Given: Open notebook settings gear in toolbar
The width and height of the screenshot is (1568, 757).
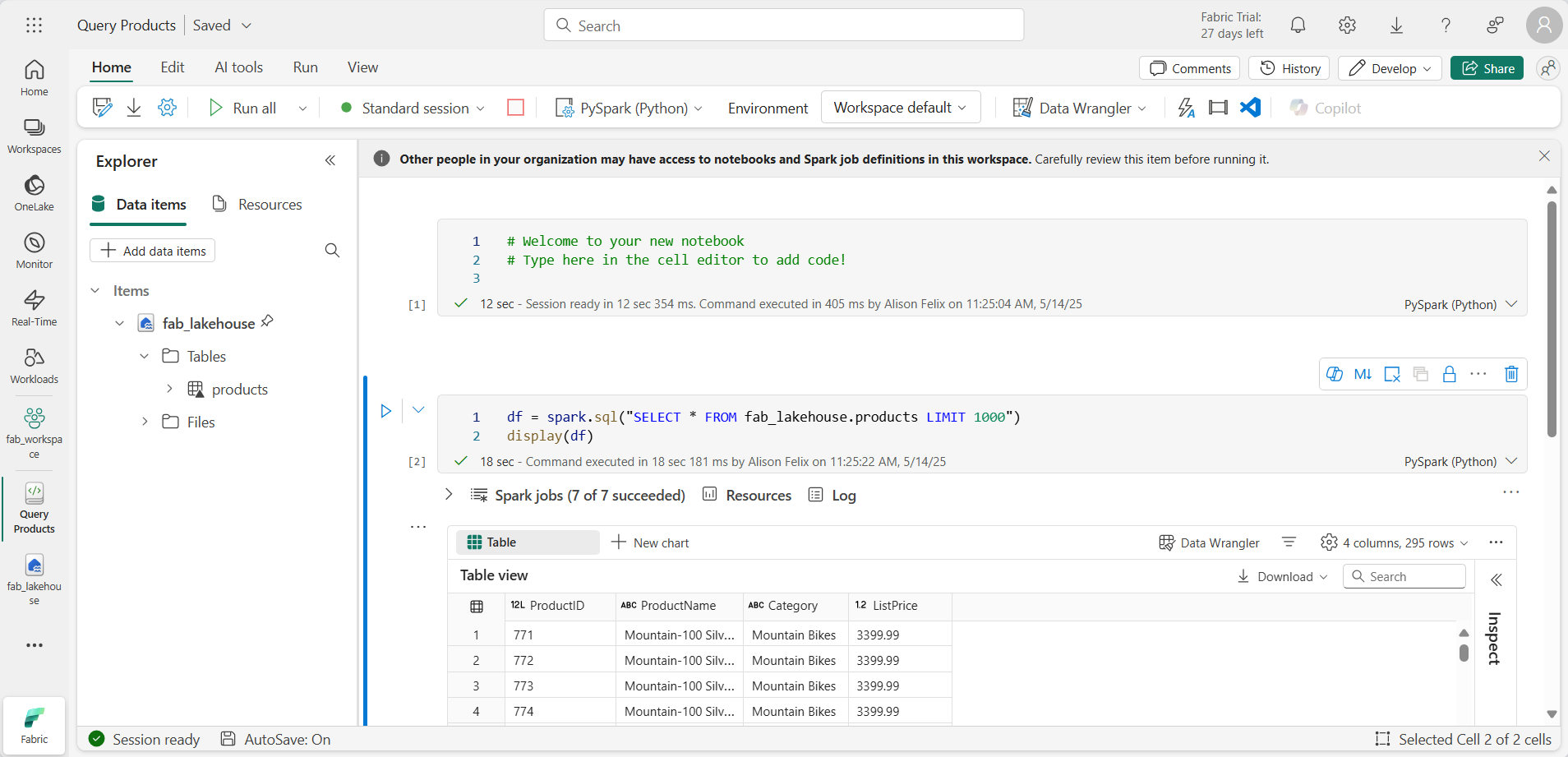Looking at the screenshot, I should pos(167,108).
